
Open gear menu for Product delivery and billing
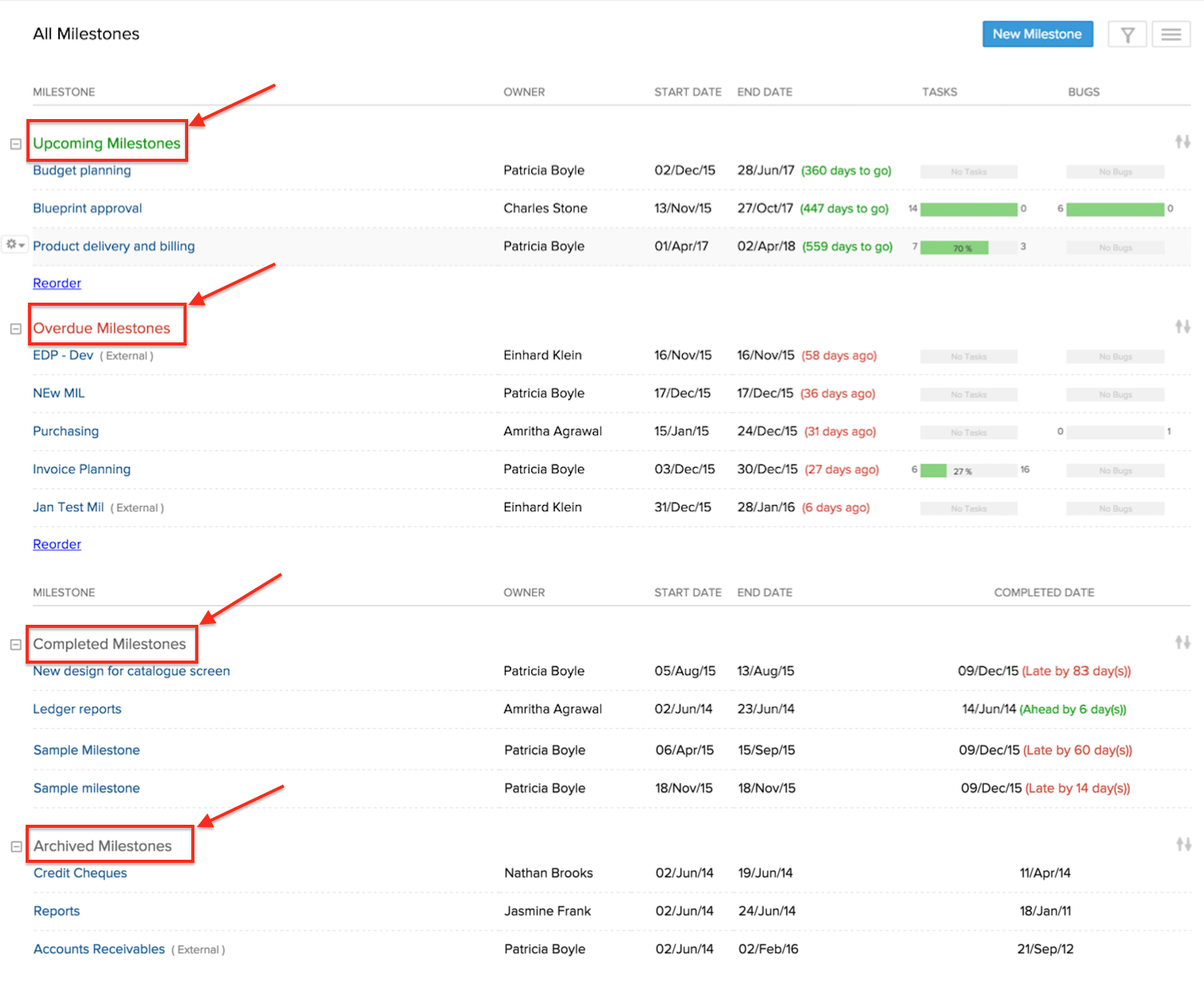point(16,244)
